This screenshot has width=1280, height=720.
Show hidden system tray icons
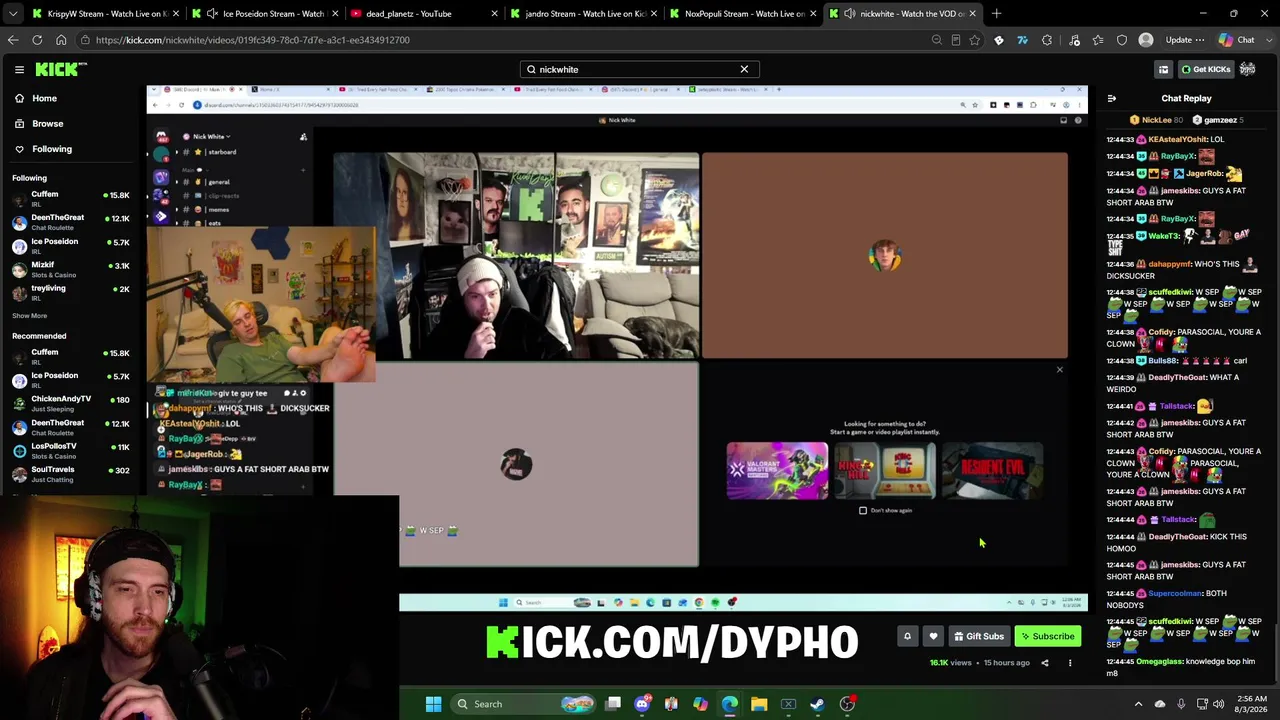click(x=1138, y=704)
